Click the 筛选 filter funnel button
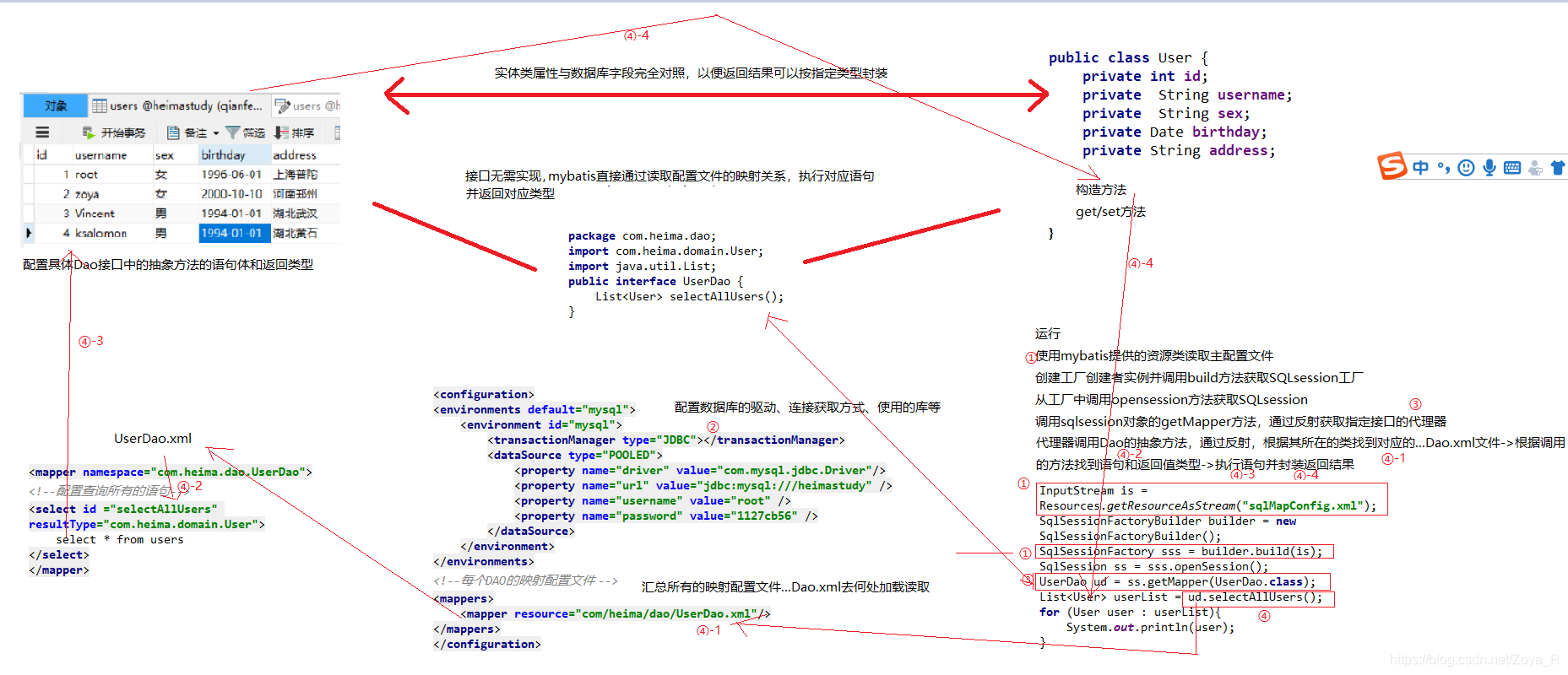The width and height of the screenshot is (1568, 675). pos(246,132)
